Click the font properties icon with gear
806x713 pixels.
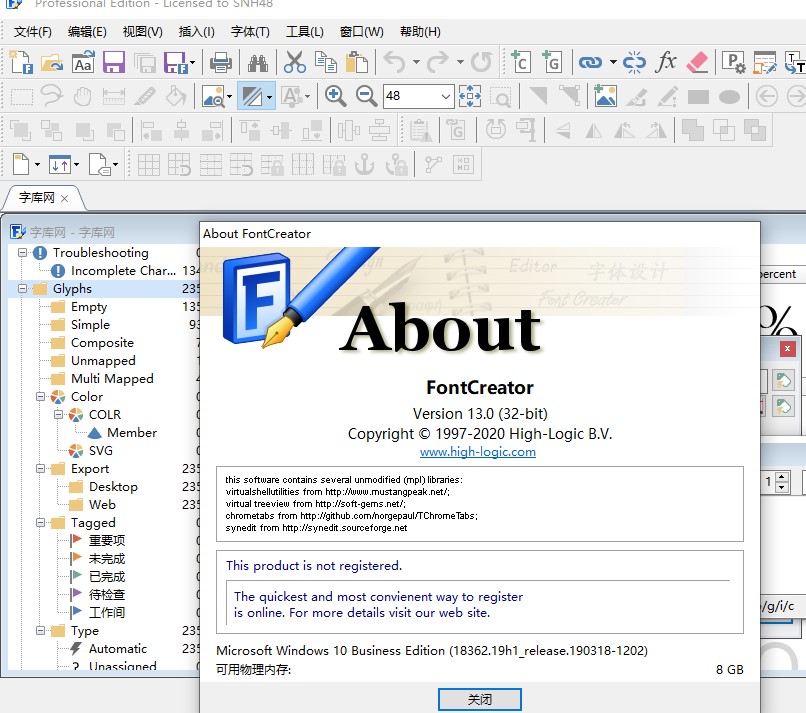733,62
